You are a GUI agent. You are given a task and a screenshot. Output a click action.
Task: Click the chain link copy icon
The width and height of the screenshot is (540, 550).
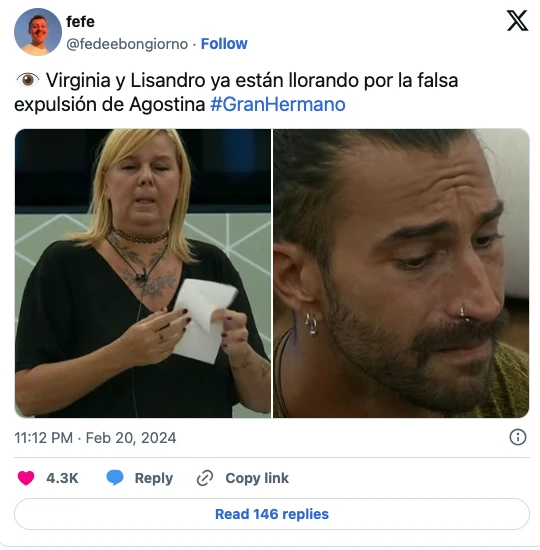[x=205, y=478]
